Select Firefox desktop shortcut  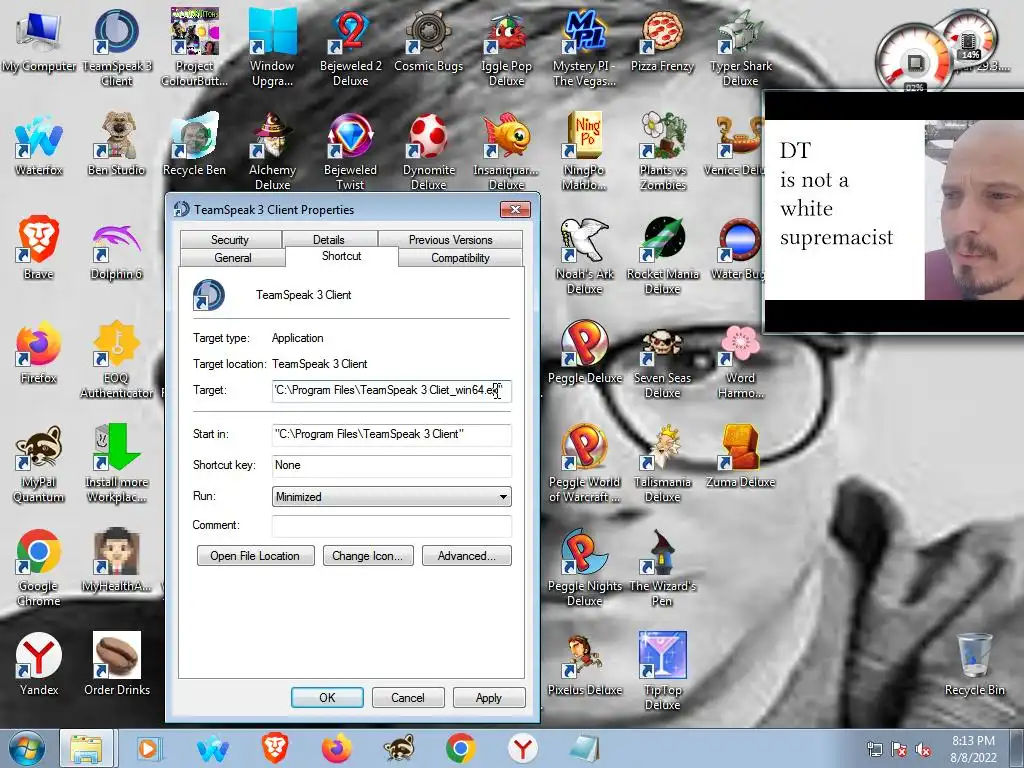[x=39, y=353]
